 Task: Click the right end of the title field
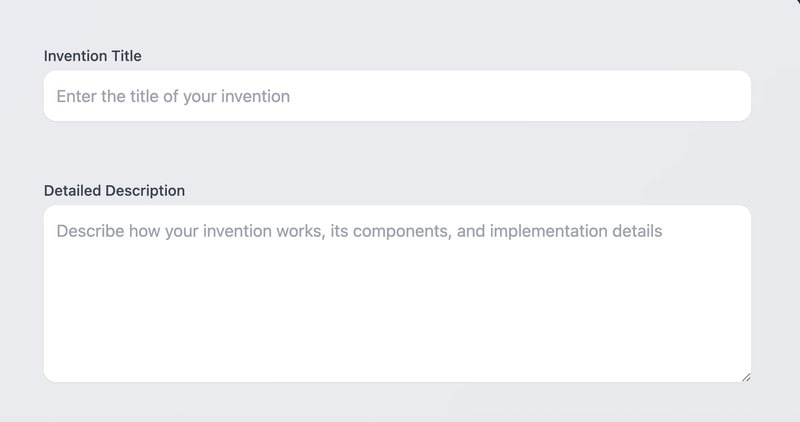(730, 96)
